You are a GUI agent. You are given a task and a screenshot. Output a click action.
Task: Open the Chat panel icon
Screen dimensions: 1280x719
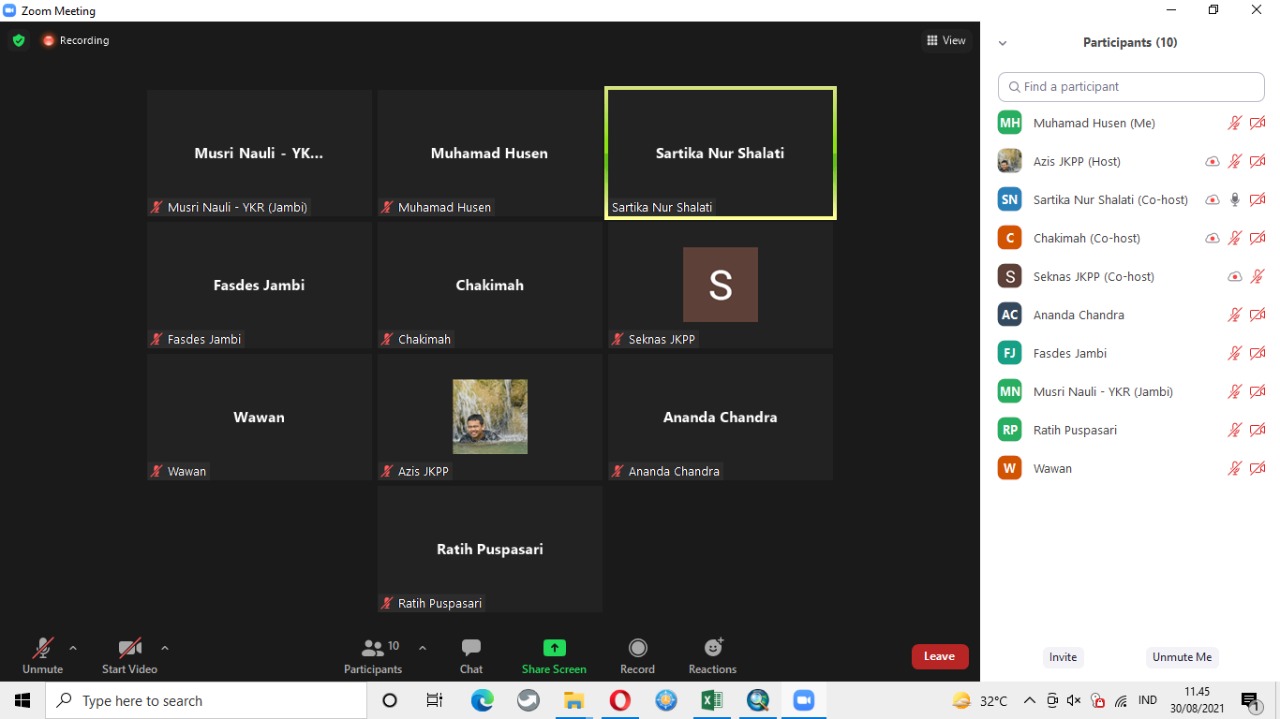[471, 648]
